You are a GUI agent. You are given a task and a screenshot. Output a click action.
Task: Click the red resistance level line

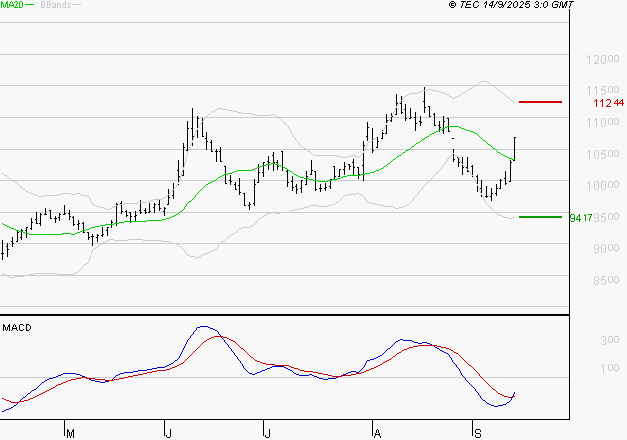click(x=540, y=102)
